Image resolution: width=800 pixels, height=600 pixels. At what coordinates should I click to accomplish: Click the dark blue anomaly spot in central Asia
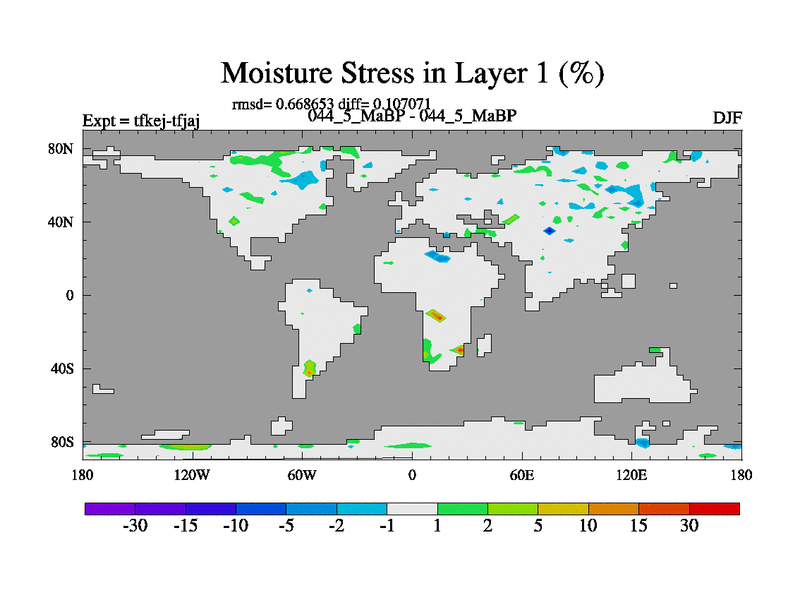(x=549, y=231)
